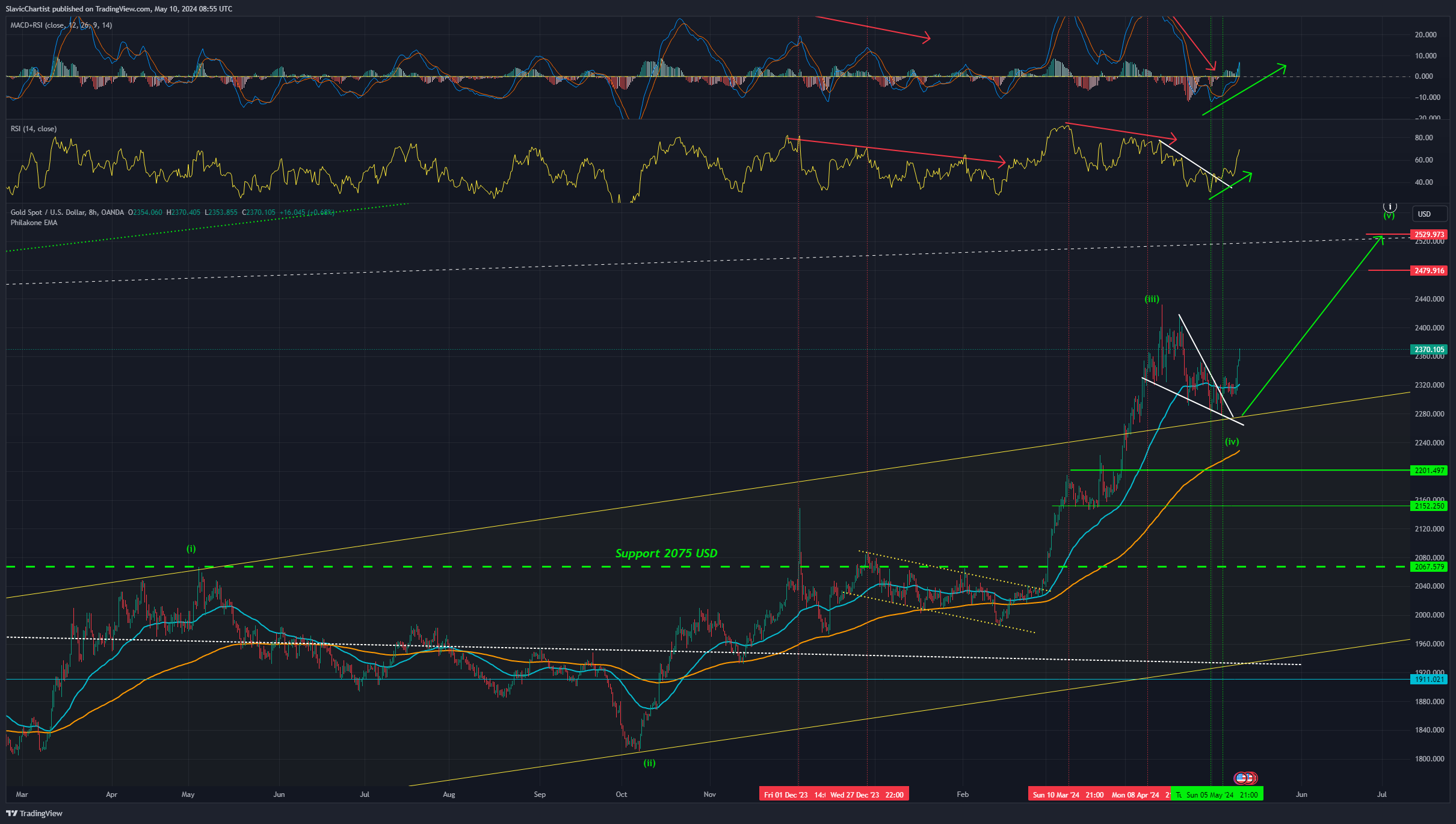Click the 40.00 tick on RSI scale
The width and height of the screenshot is (1456, 824).
(x=1424, y=182)
